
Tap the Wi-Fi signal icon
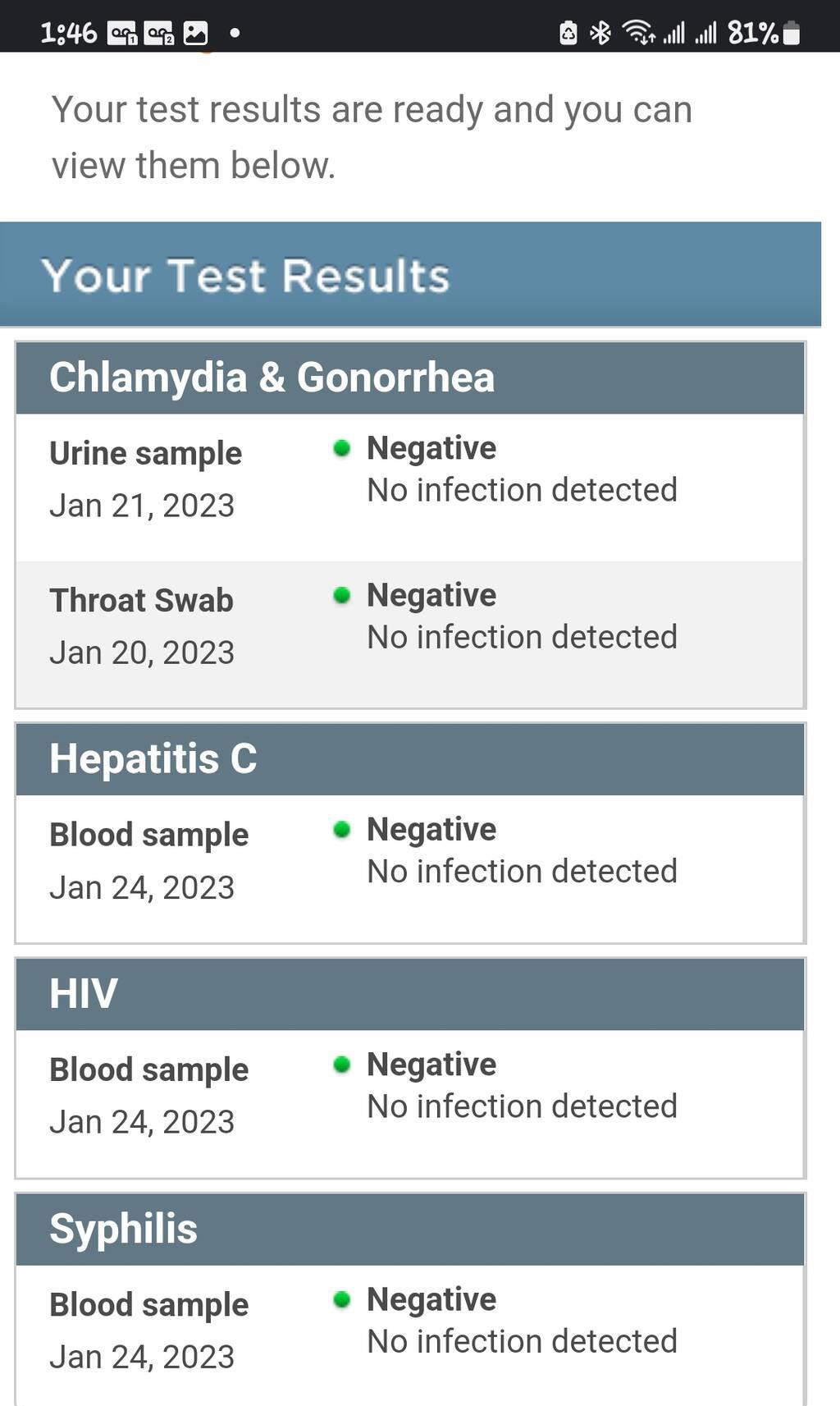click(x=638, y=33)
